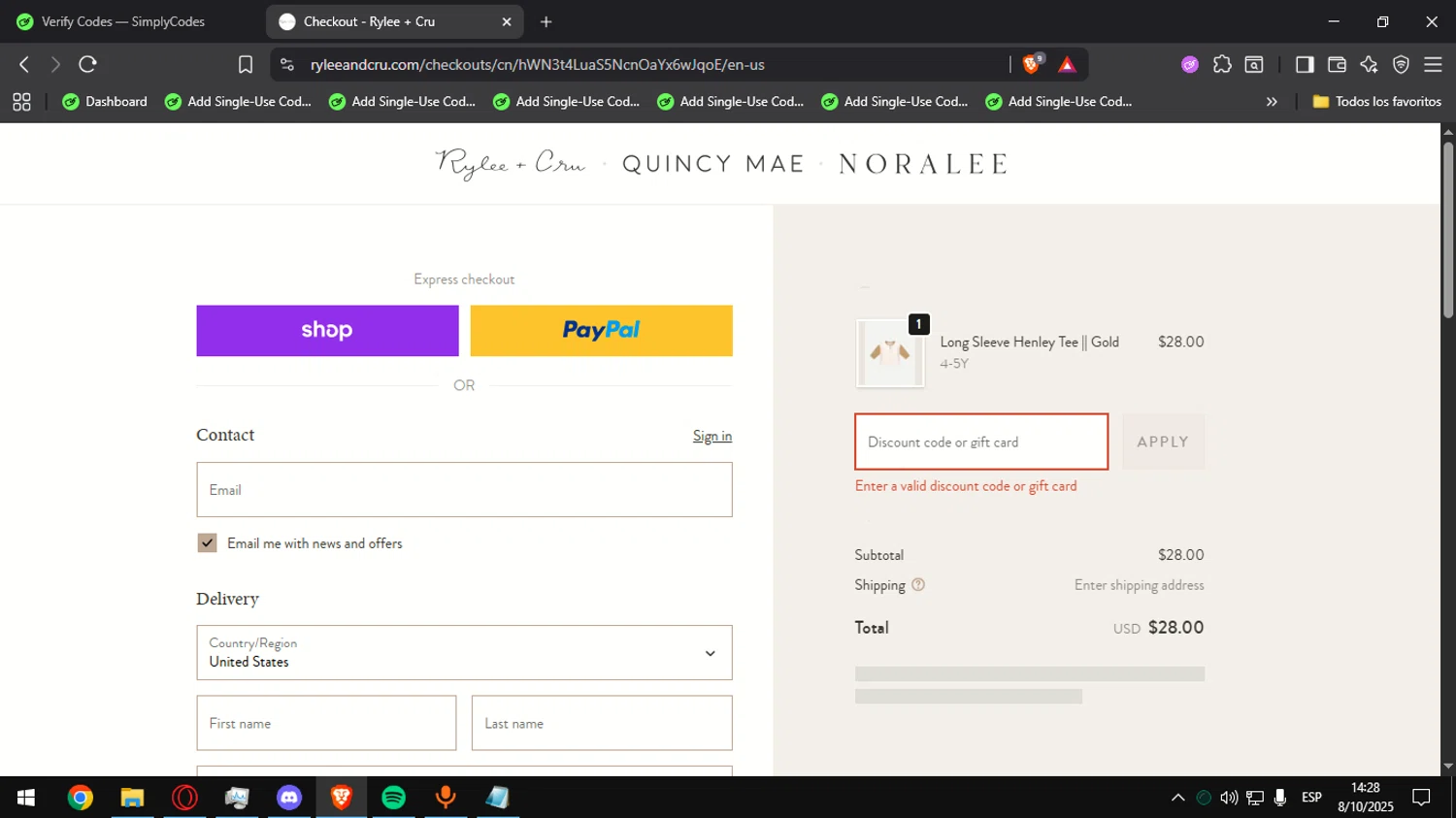The height and width of the screenshot is (818, 1456).
Task: Go back using browser back arrow
Action: pyautogui.click(x=24, y=64)
